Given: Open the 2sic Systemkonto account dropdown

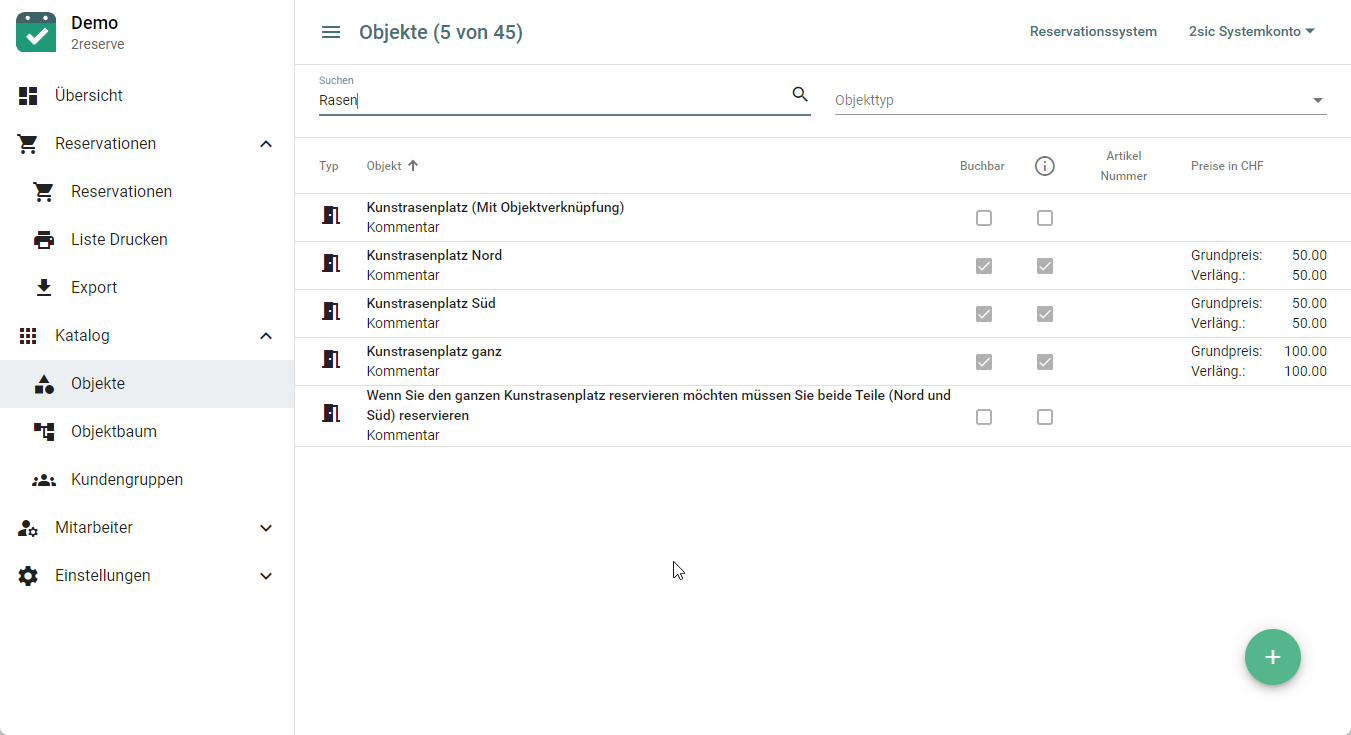Looking at the screenshot, I should tap(1251, 32).
